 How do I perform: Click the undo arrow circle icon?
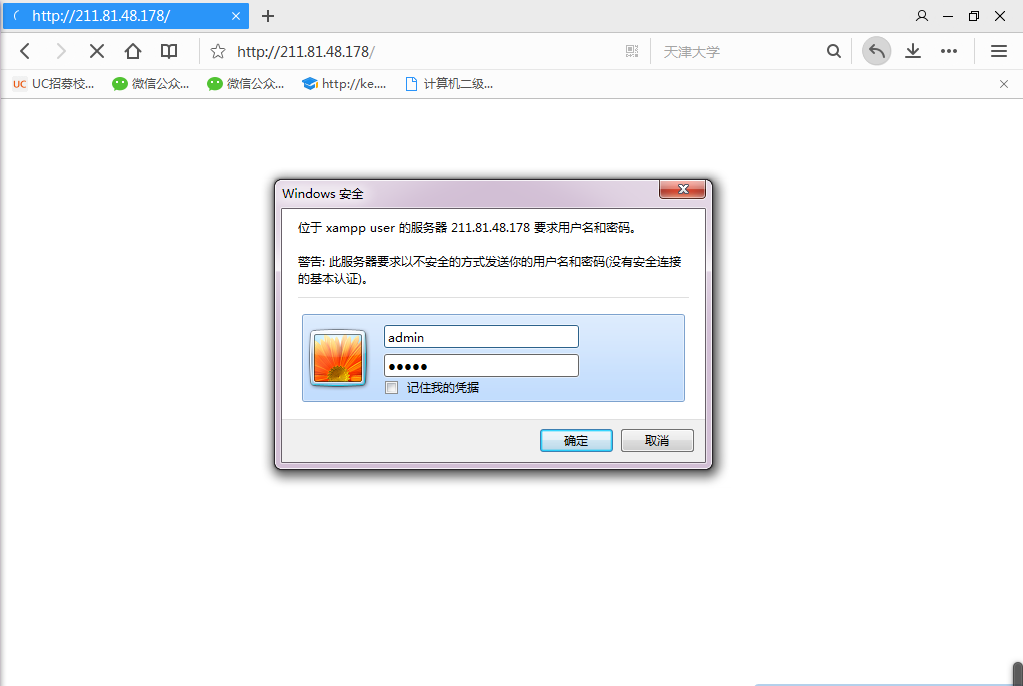point(876,51)
